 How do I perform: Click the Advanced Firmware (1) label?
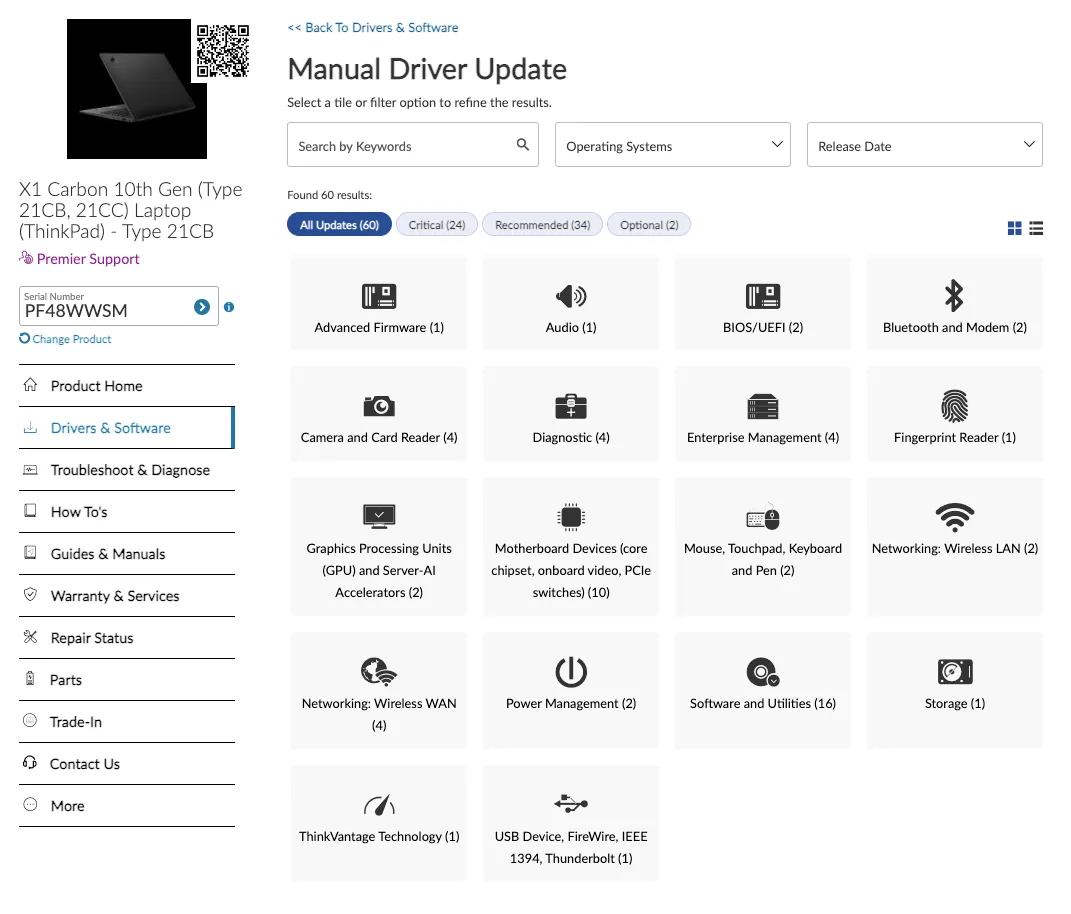[379, 328]
